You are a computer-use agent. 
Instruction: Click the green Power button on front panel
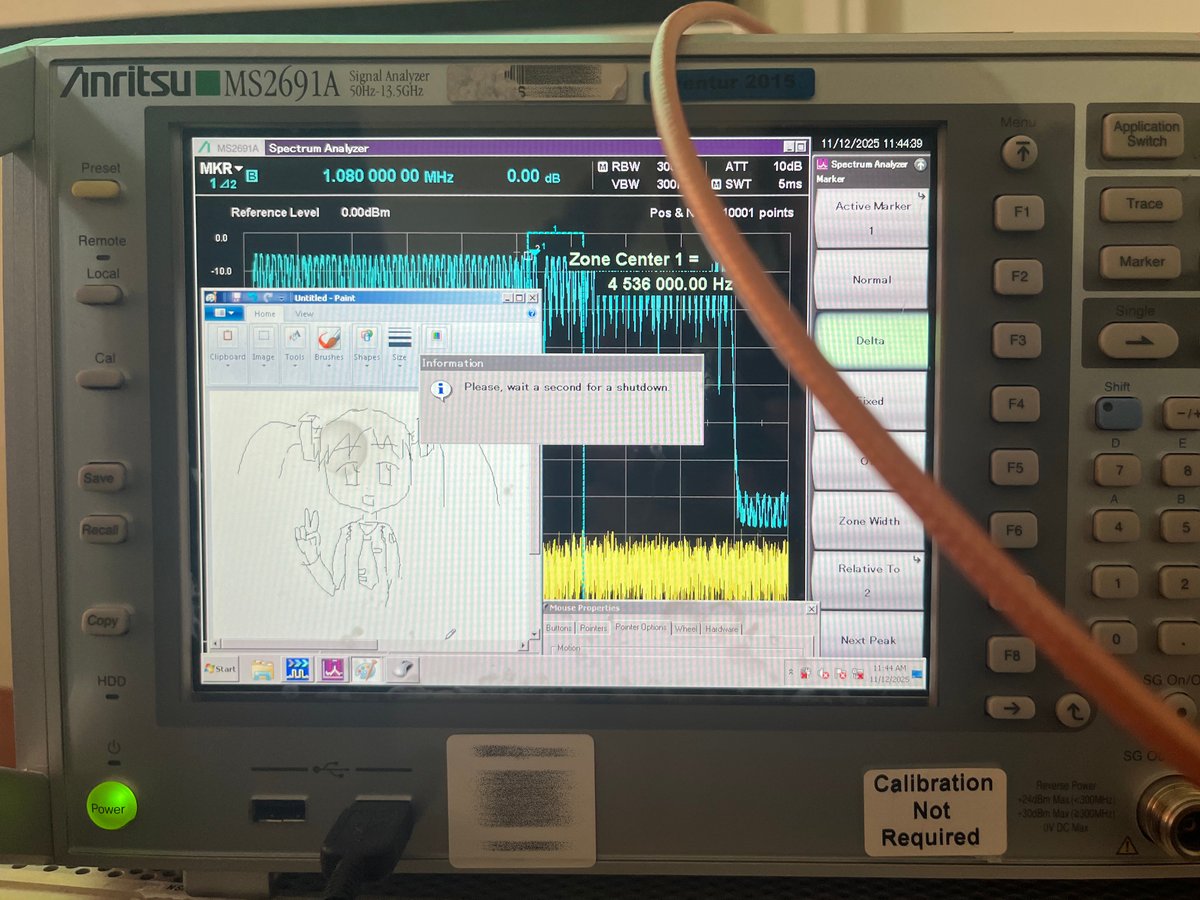pyautogui.click(x=110, y=808)
